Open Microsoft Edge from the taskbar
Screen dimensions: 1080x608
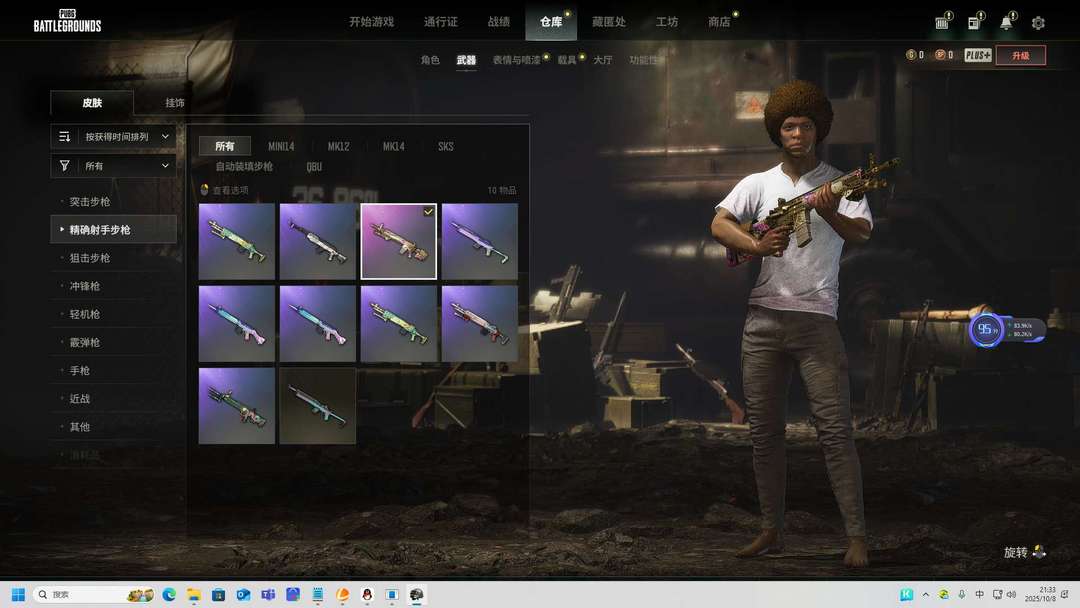(x=169, y=594)
